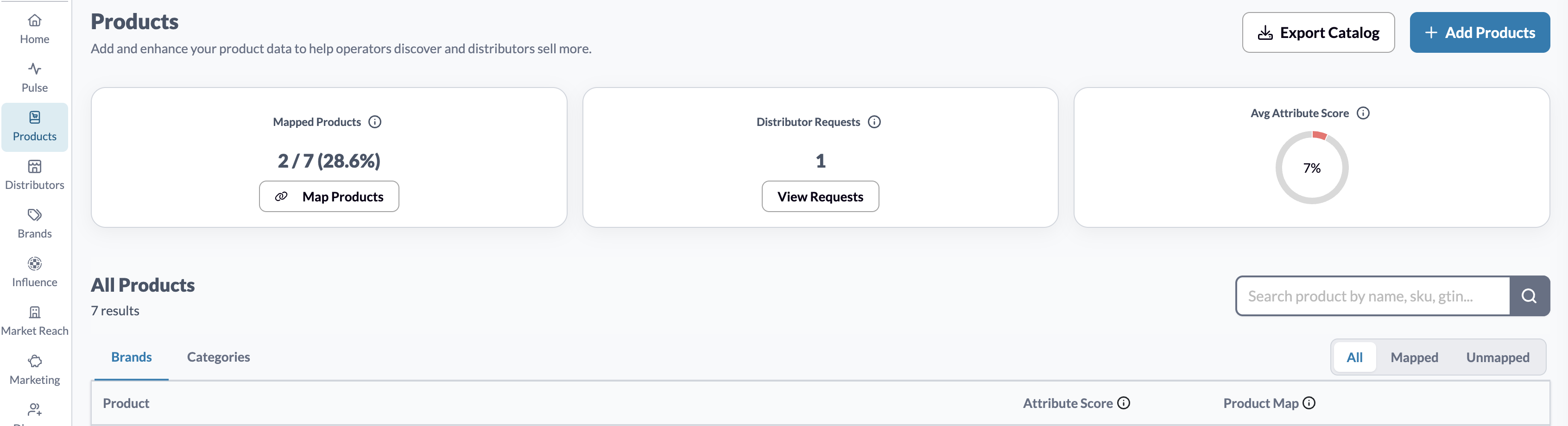This screenshot has height=426, width=1568.
Task: Click the Mapped Products info icon
Action: point(375,122)
